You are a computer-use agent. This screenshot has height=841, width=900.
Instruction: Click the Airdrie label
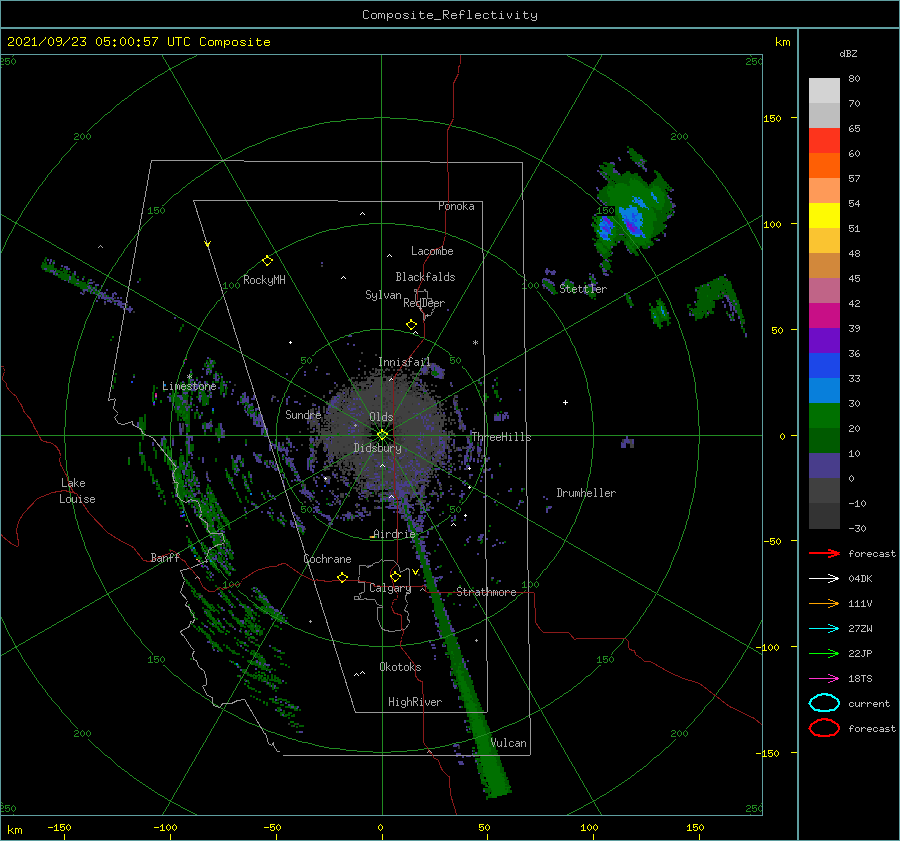394,534
